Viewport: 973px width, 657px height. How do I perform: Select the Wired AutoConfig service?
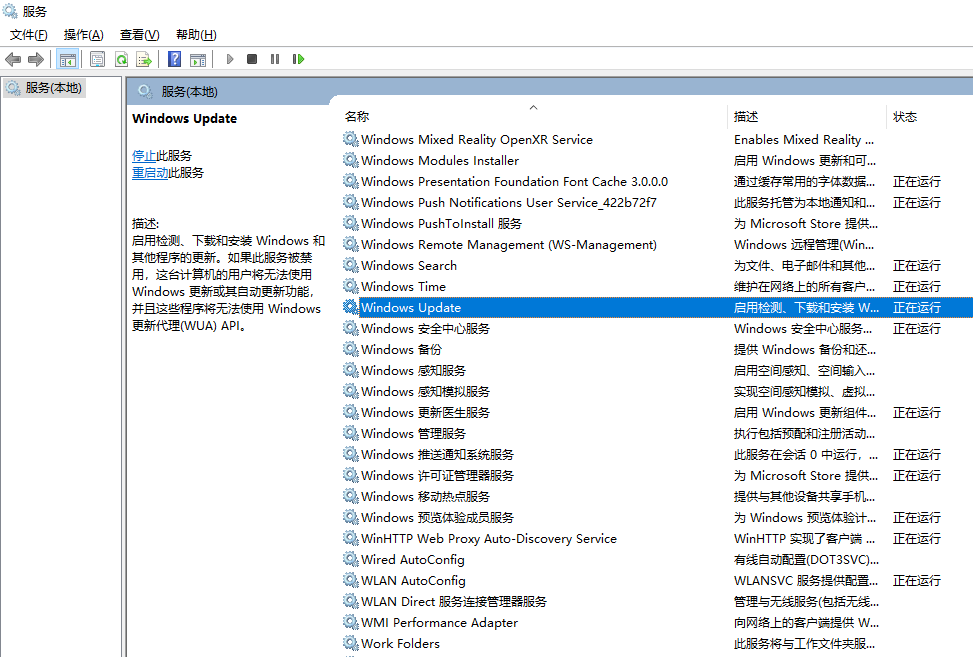click(x=657, y=560)
